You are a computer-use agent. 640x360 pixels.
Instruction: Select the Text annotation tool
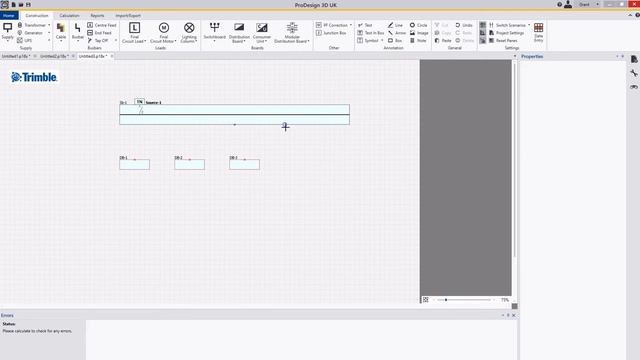(x=365, y=25)
